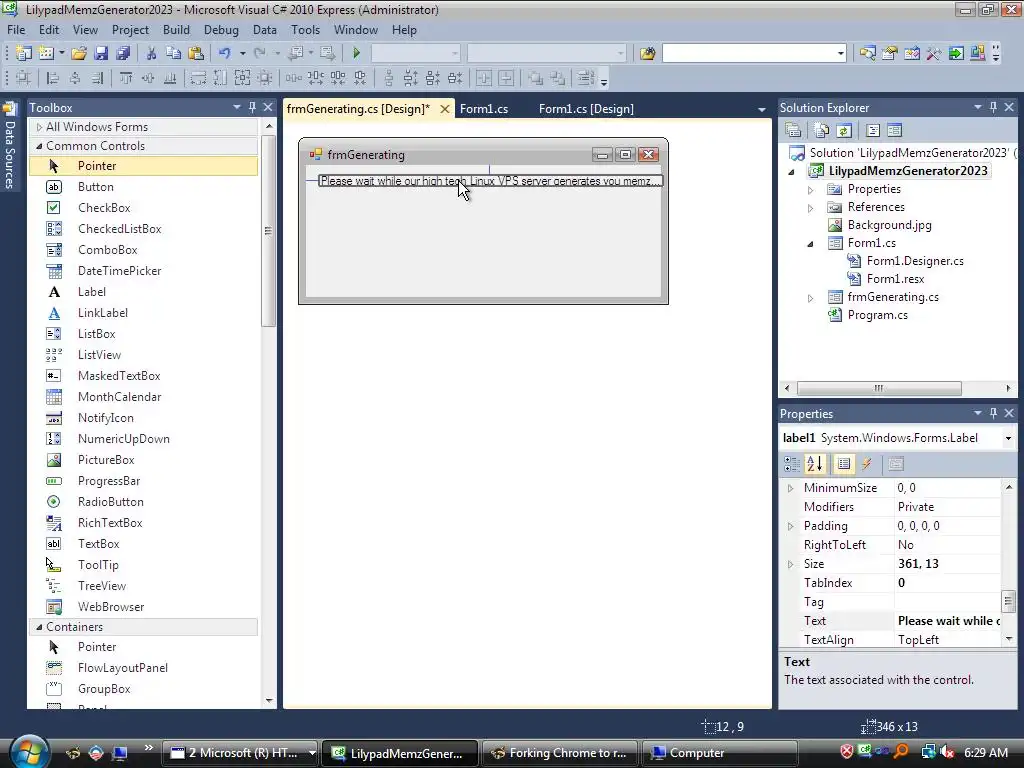
Task: Open the Properties object selector dropdown
Action: pos(1008,438)
